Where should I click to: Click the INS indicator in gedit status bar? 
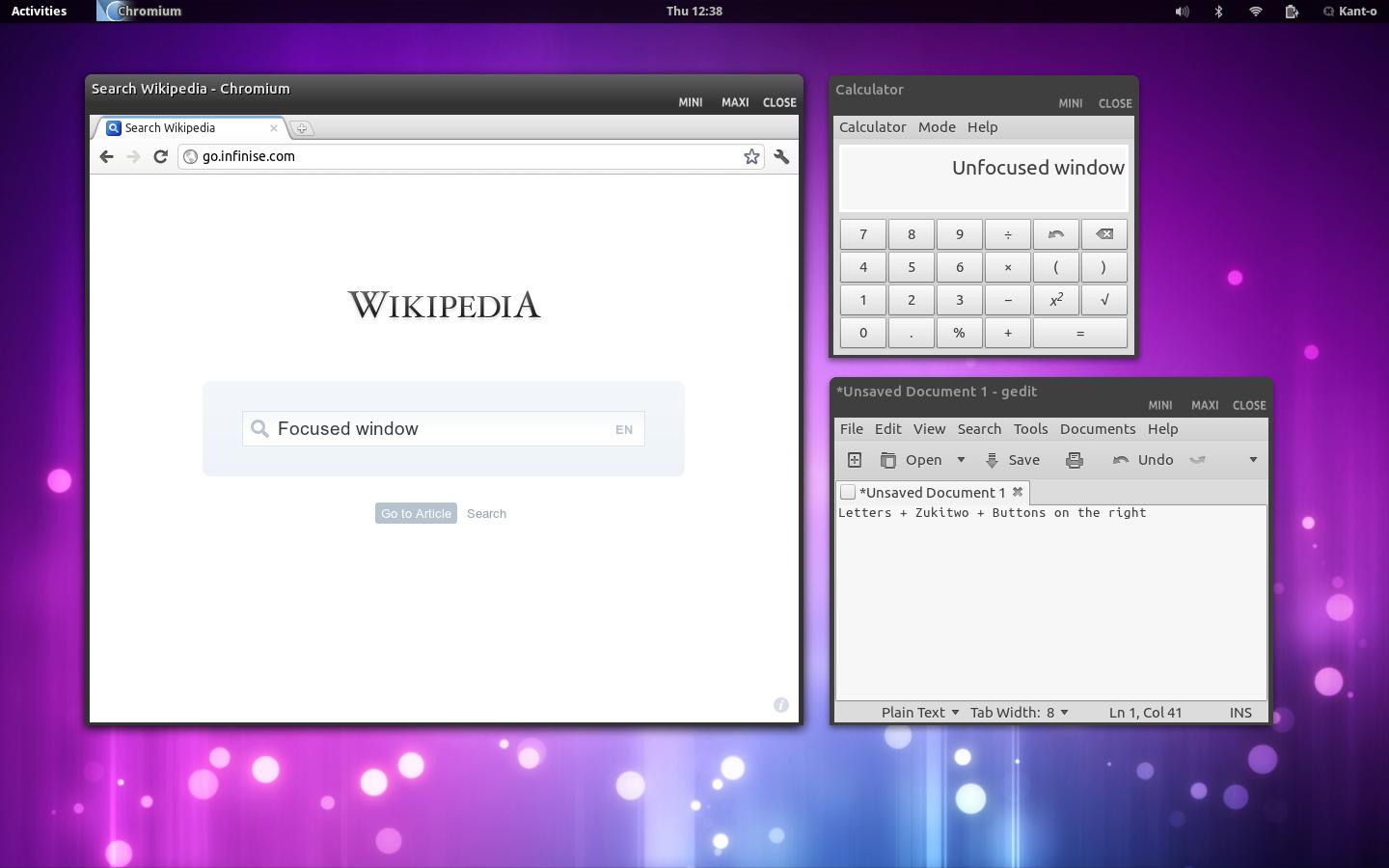point(1240,713)
